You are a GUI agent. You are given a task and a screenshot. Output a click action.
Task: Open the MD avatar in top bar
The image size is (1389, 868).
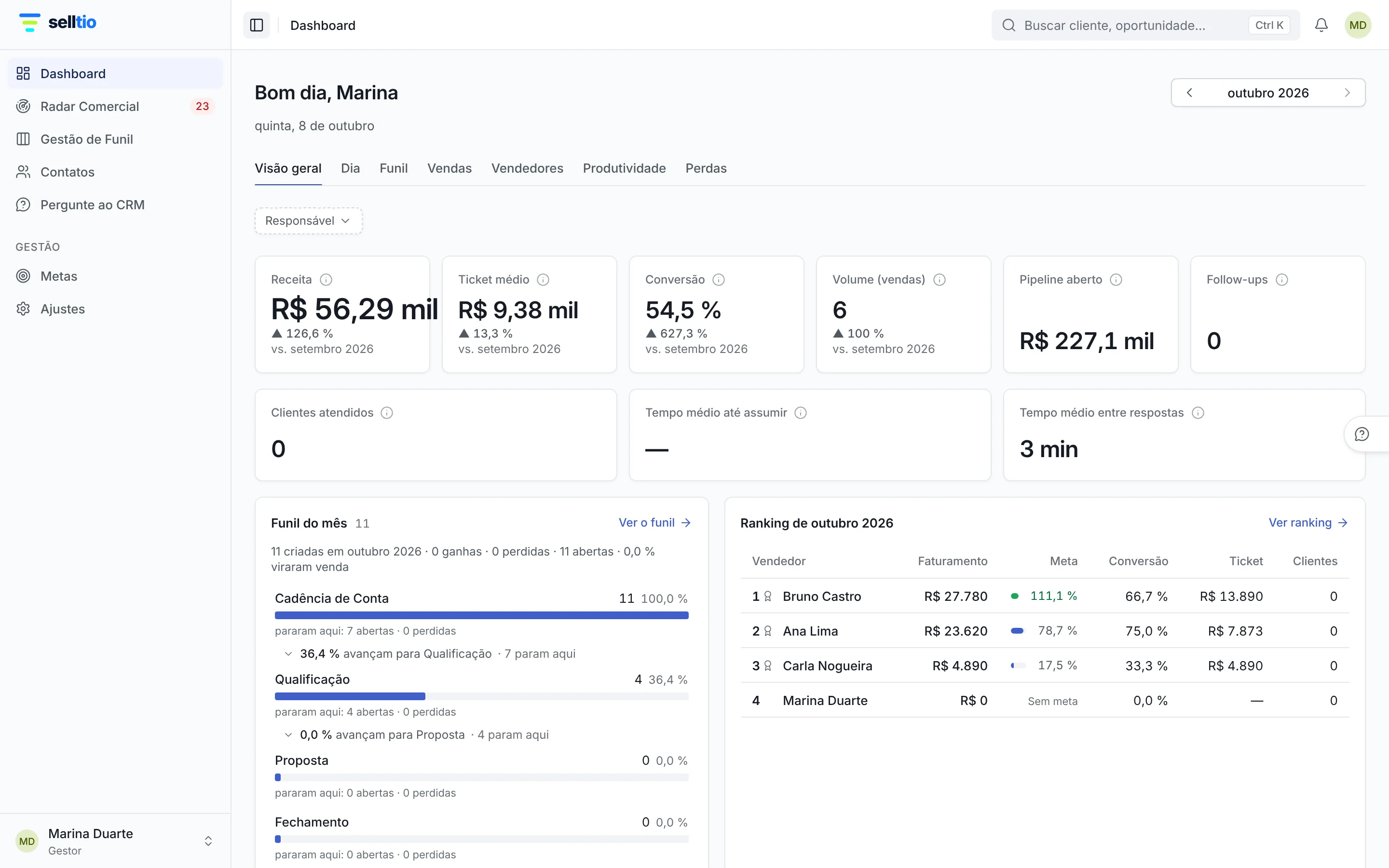1358,25
